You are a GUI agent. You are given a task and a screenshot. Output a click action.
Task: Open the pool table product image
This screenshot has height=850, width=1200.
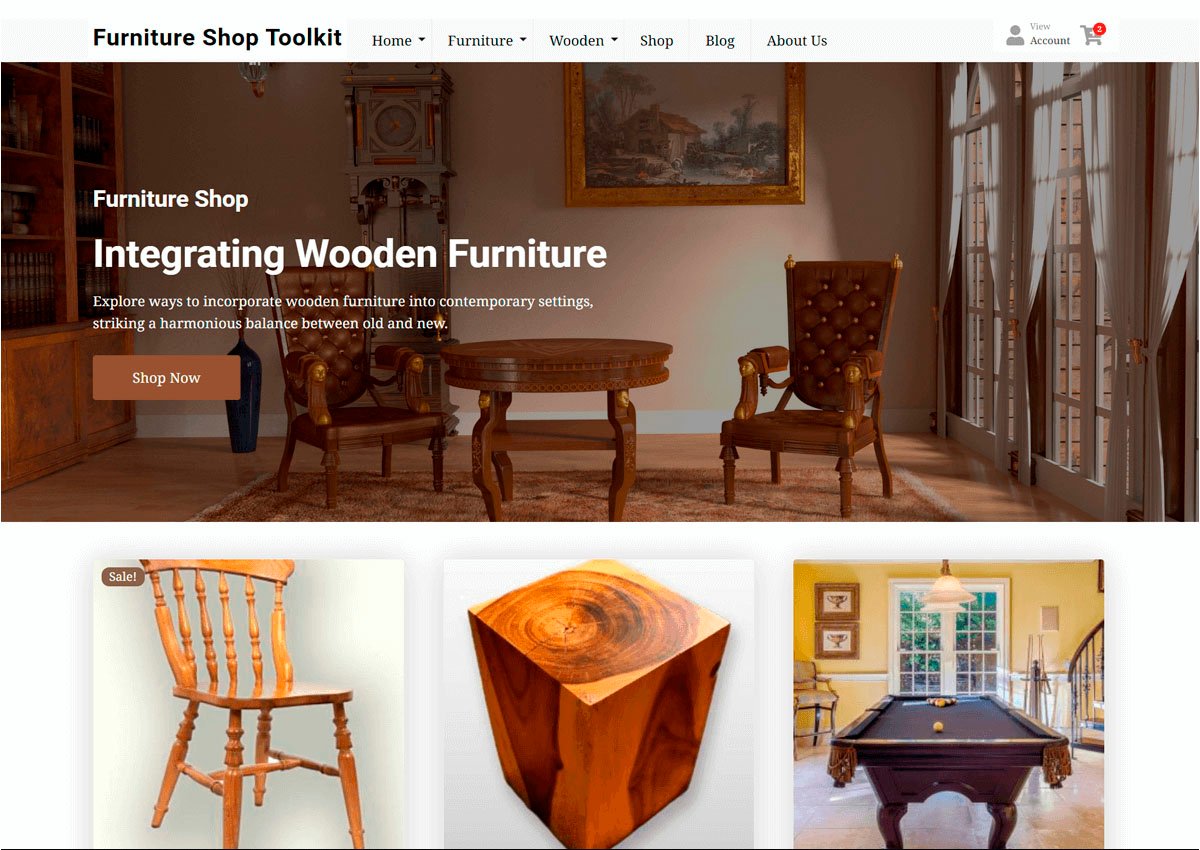(949, 704)
